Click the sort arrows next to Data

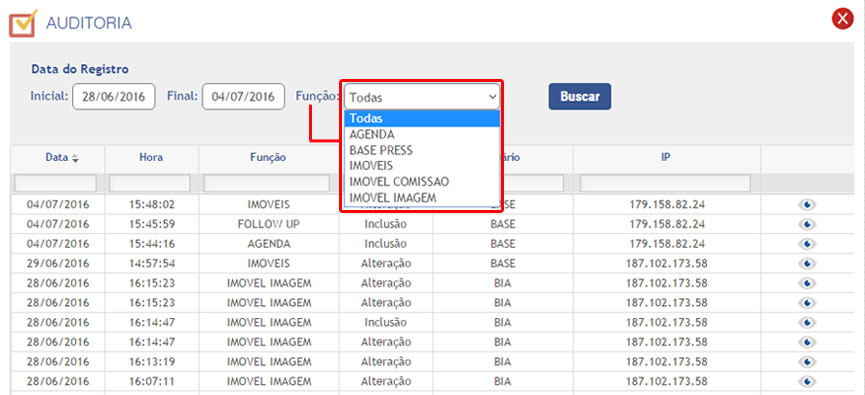(75, 158)
